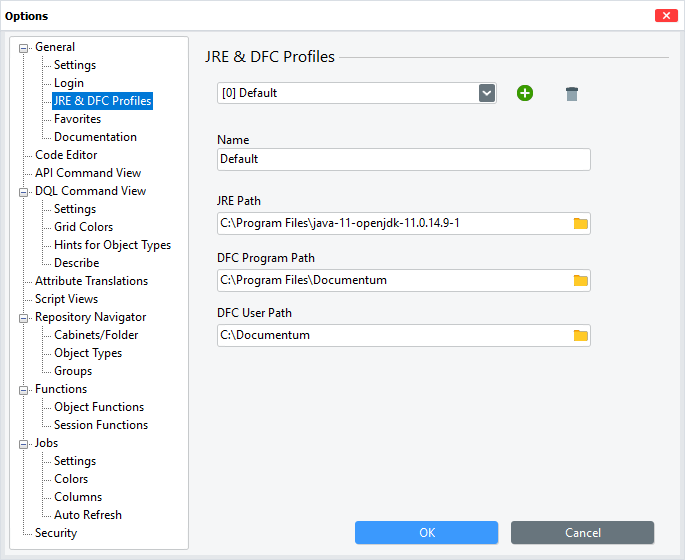Open Auto Refresh settings under Jobs
This screenshot has width=685, height=560.
(88, 515)
